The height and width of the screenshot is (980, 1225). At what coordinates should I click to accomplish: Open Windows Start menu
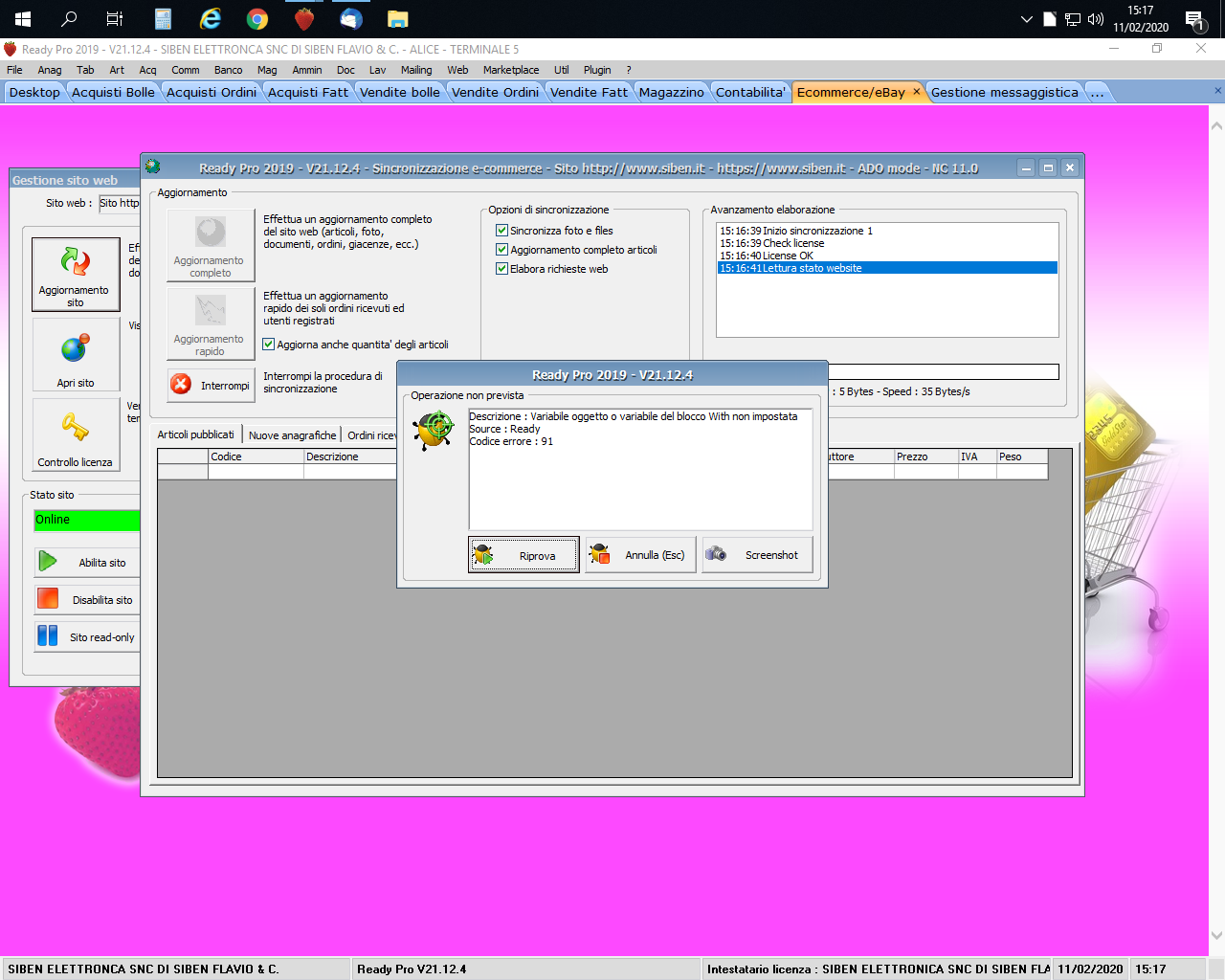[23, 18]
